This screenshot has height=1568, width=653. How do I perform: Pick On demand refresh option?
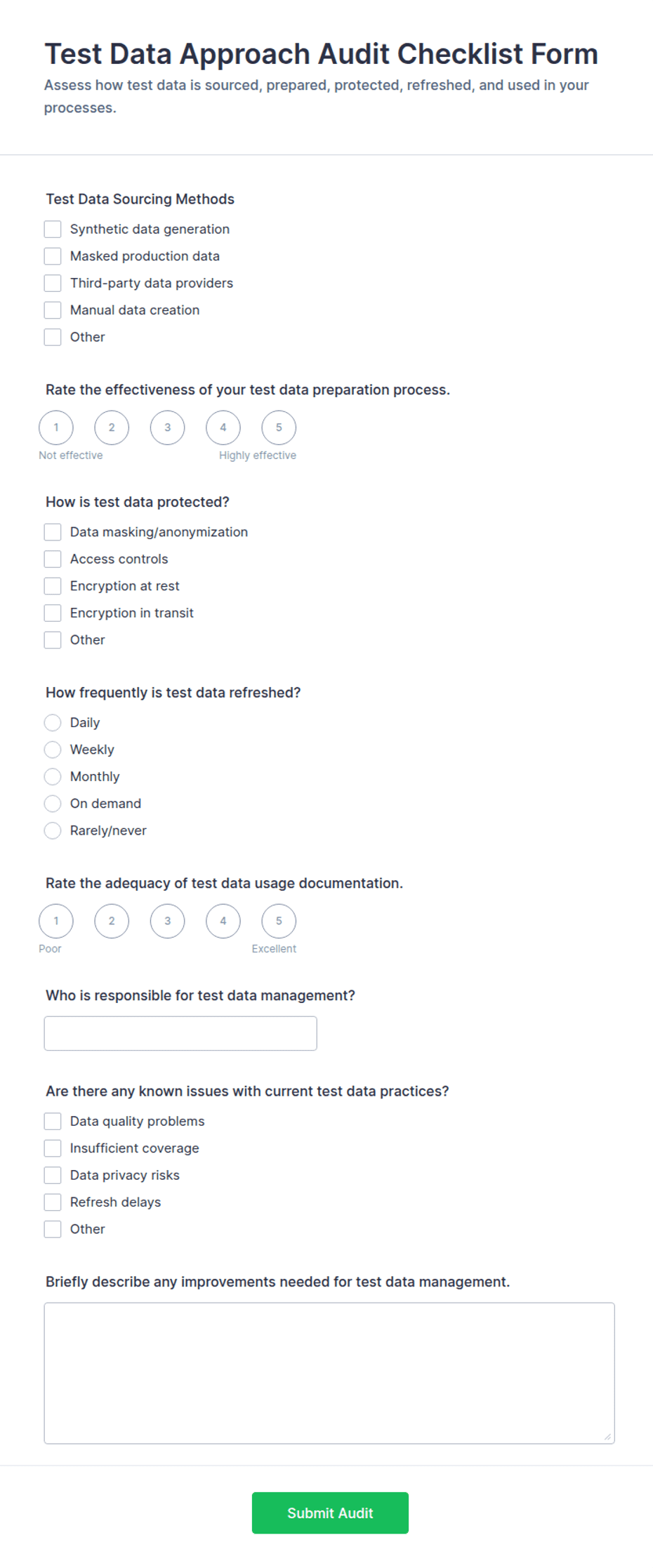pyautogui.click(x=53, y=804)
